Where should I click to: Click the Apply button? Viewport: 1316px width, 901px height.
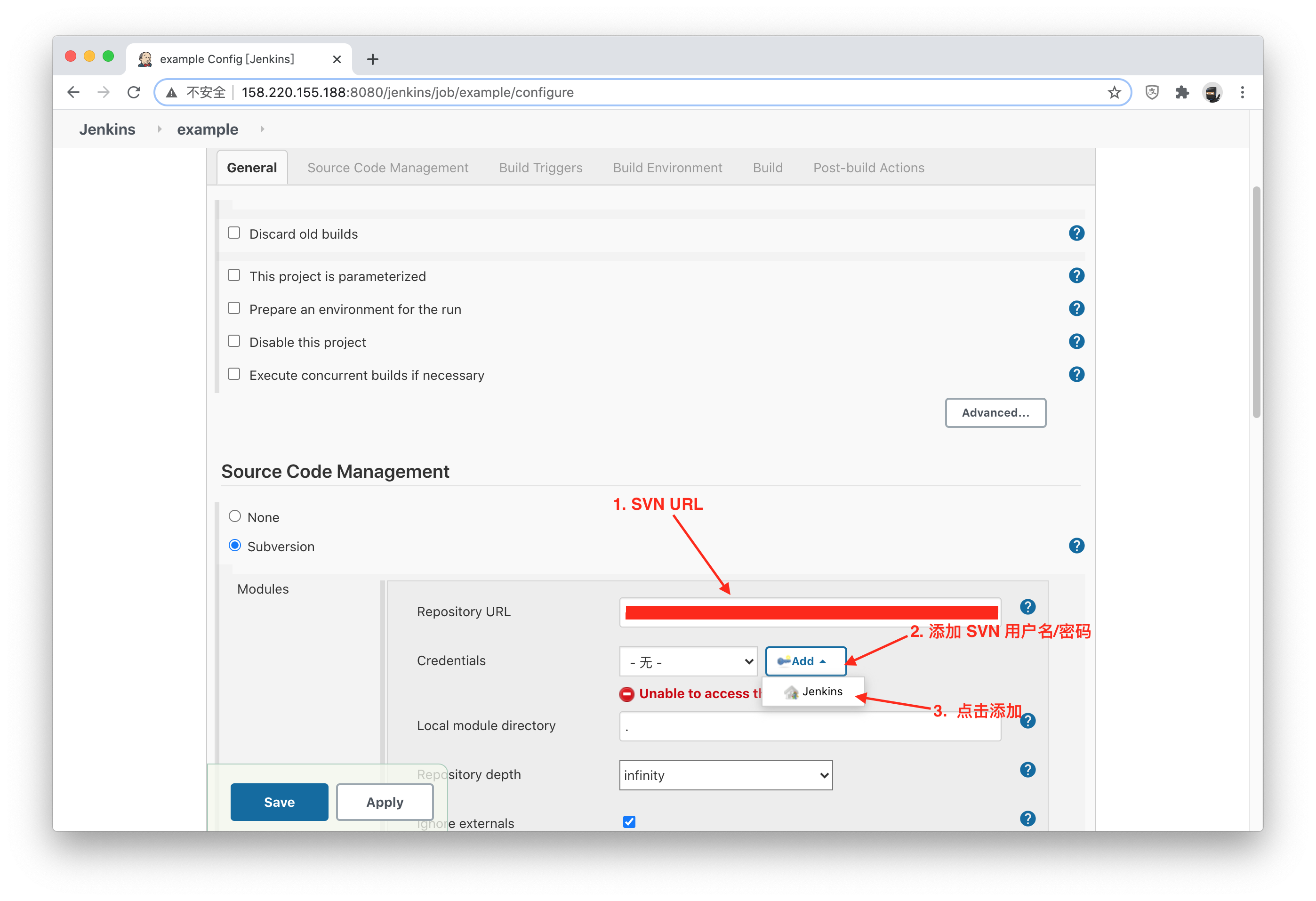pyautogui.click(x=385, y=802)
